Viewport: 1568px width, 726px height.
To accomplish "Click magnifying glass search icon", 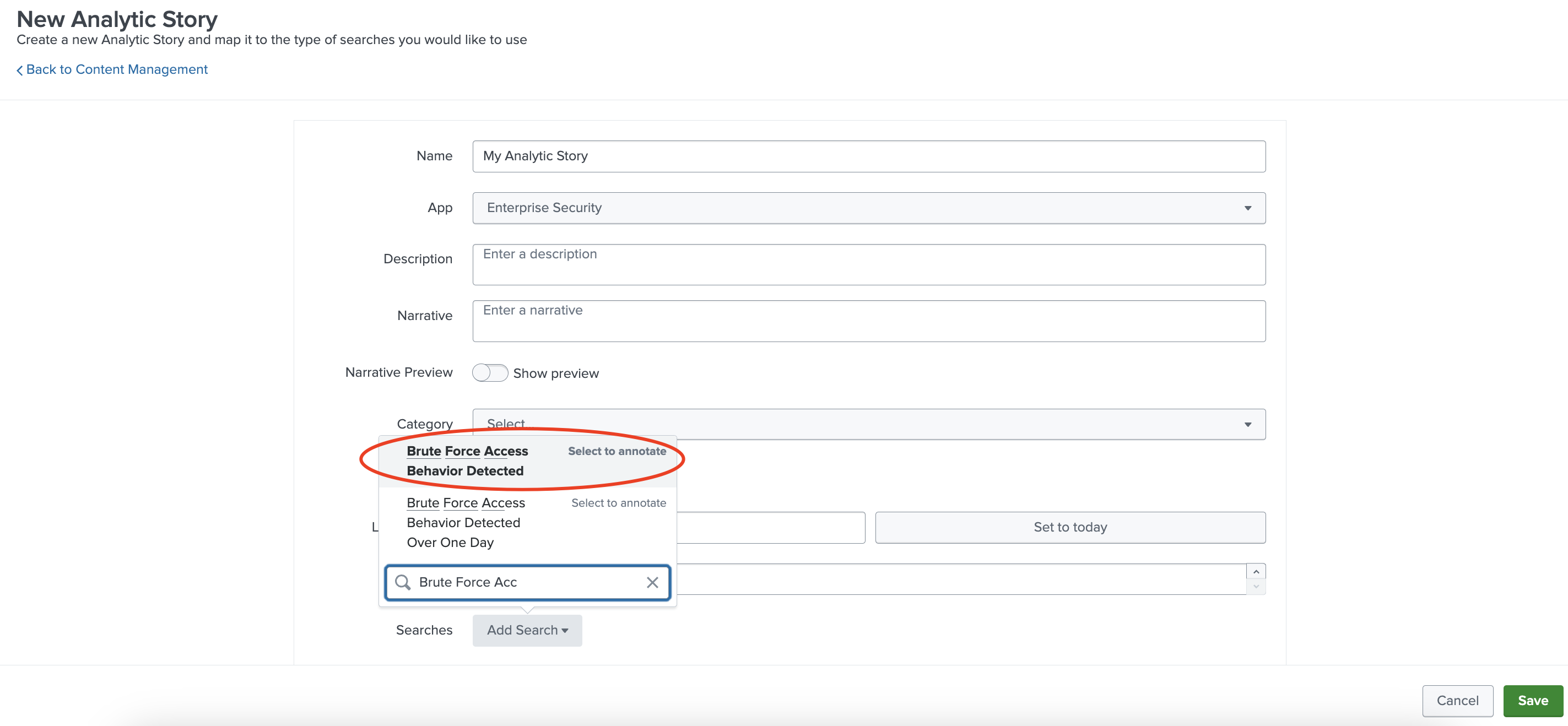I will point(402,582).
